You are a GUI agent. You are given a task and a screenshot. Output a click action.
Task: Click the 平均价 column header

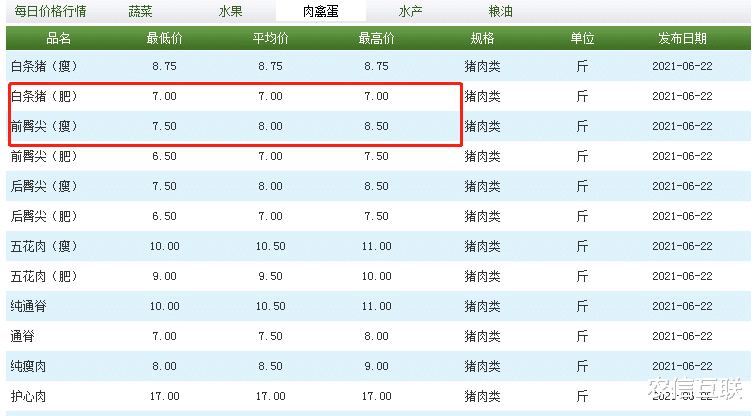[271, 38]
